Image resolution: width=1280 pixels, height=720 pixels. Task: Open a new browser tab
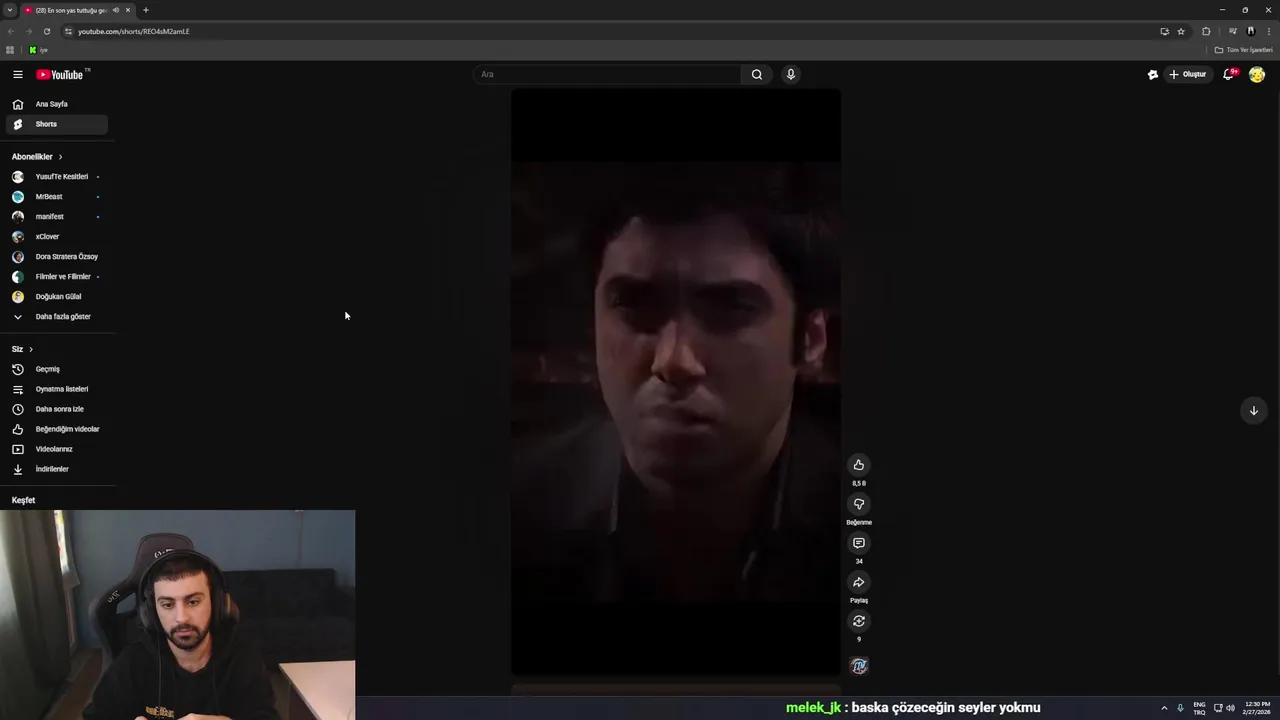[x=145, y=10]
